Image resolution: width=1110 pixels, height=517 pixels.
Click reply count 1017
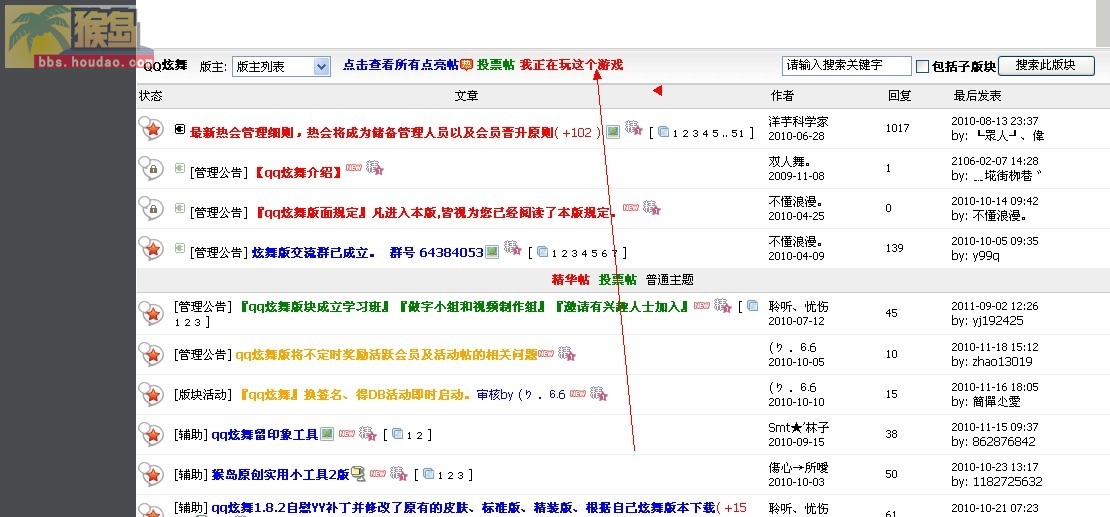pos(898,128)
